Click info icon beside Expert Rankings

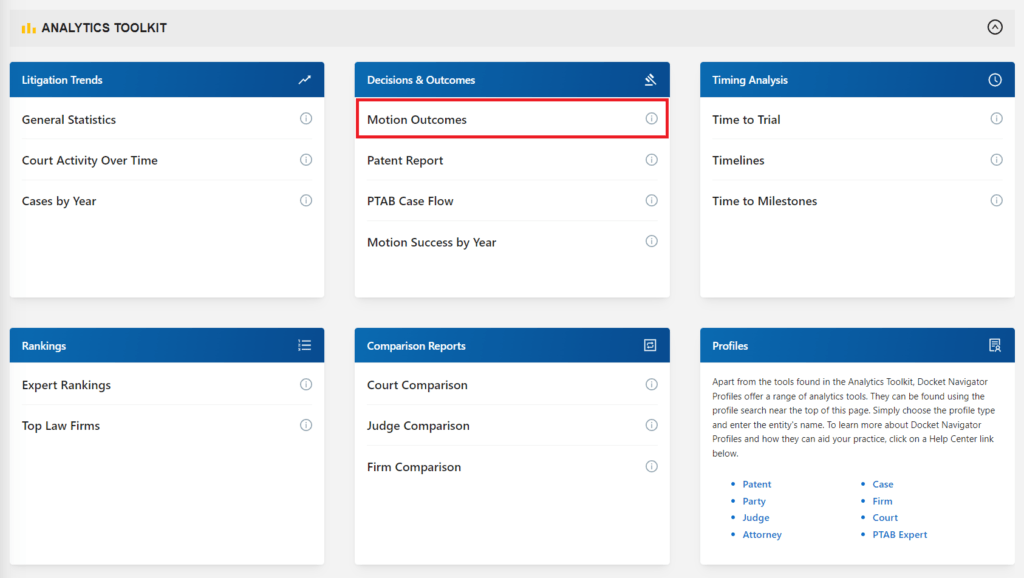point(306,385)
